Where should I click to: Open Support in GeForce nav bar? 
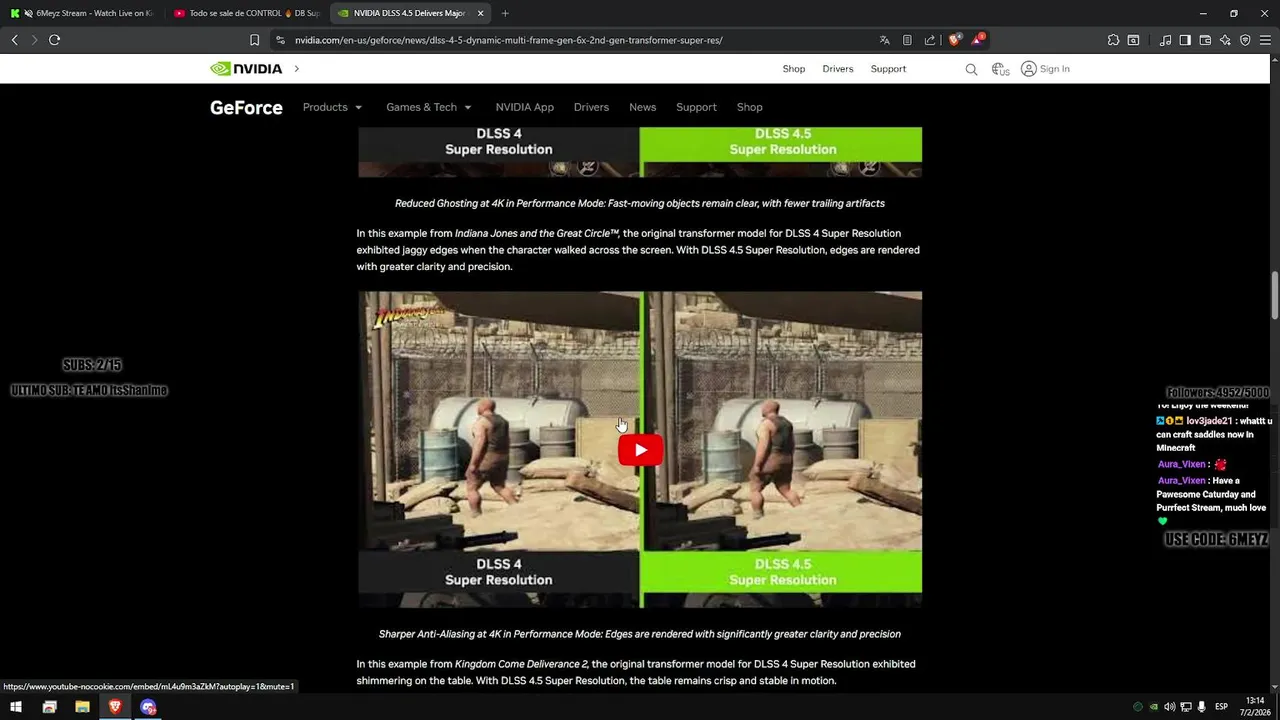[x=696, y=107]
